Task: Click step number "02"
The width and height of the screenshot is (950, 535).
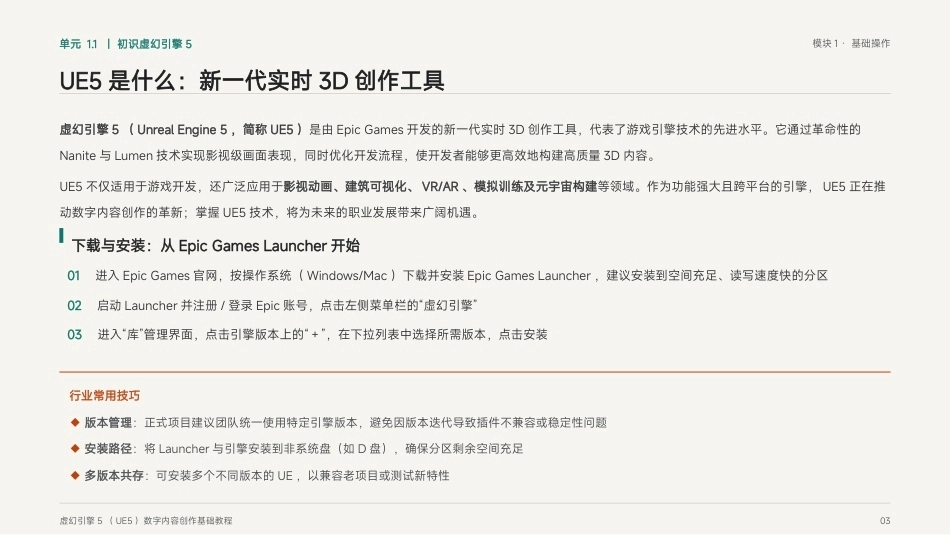Action: tap(75, 305)
